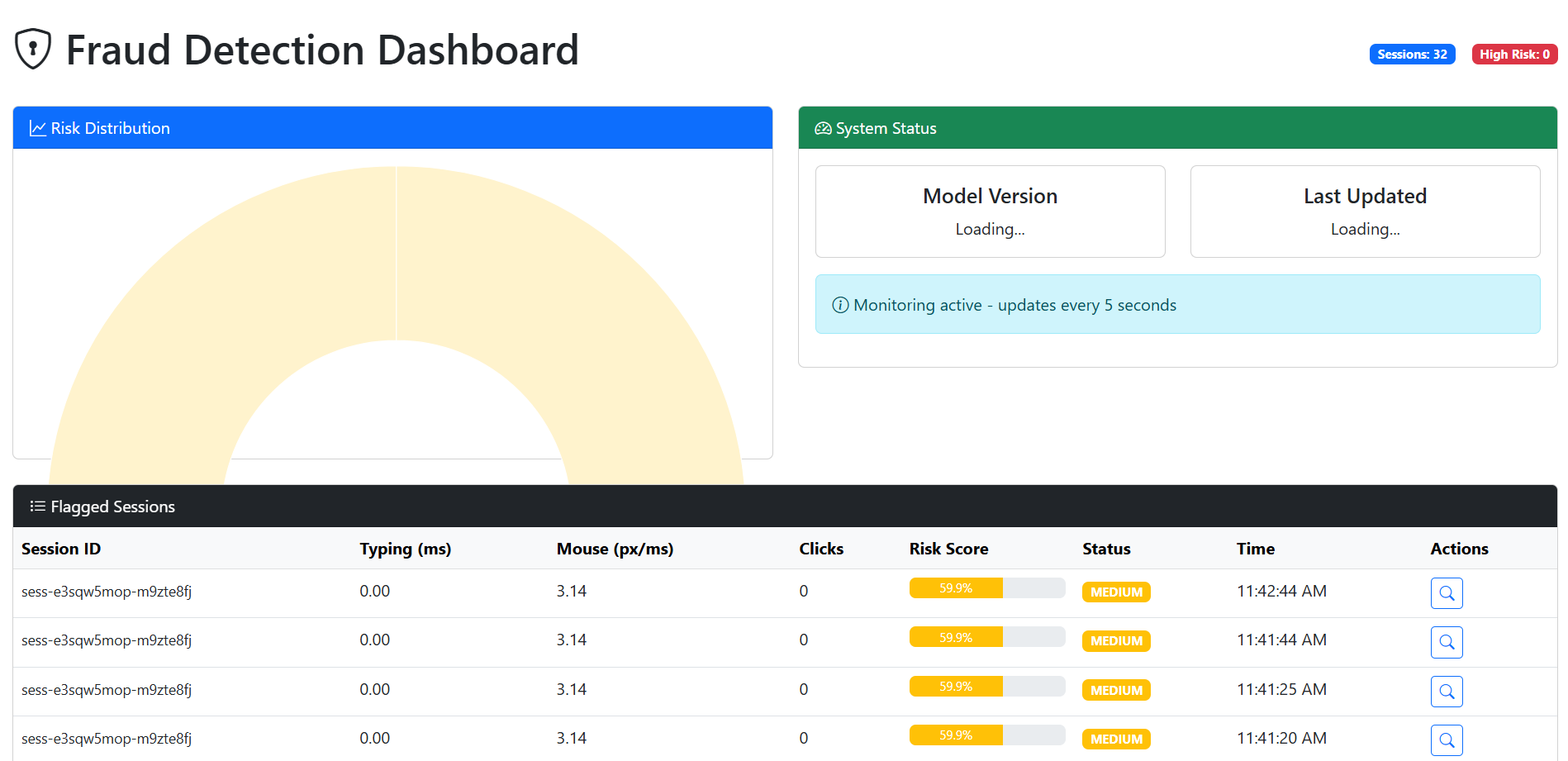Screen dimensions: 1568x761
Task: Inspect the session flagged at 11:42:44 AM
Action: click(x=1447, y=593)
